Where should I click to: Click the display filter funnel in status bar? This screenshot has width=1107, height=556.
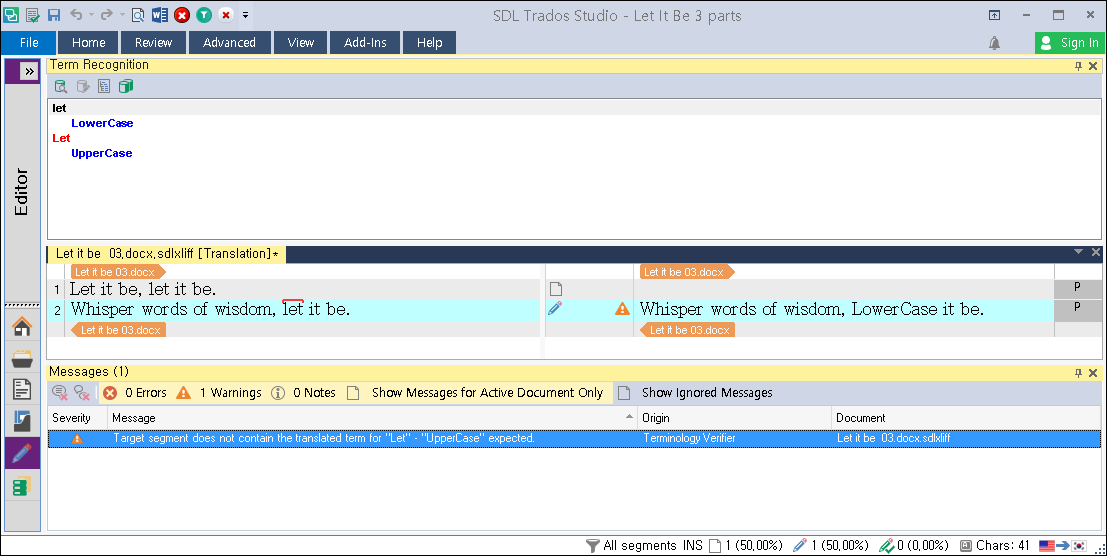click(x=592, y=545)
